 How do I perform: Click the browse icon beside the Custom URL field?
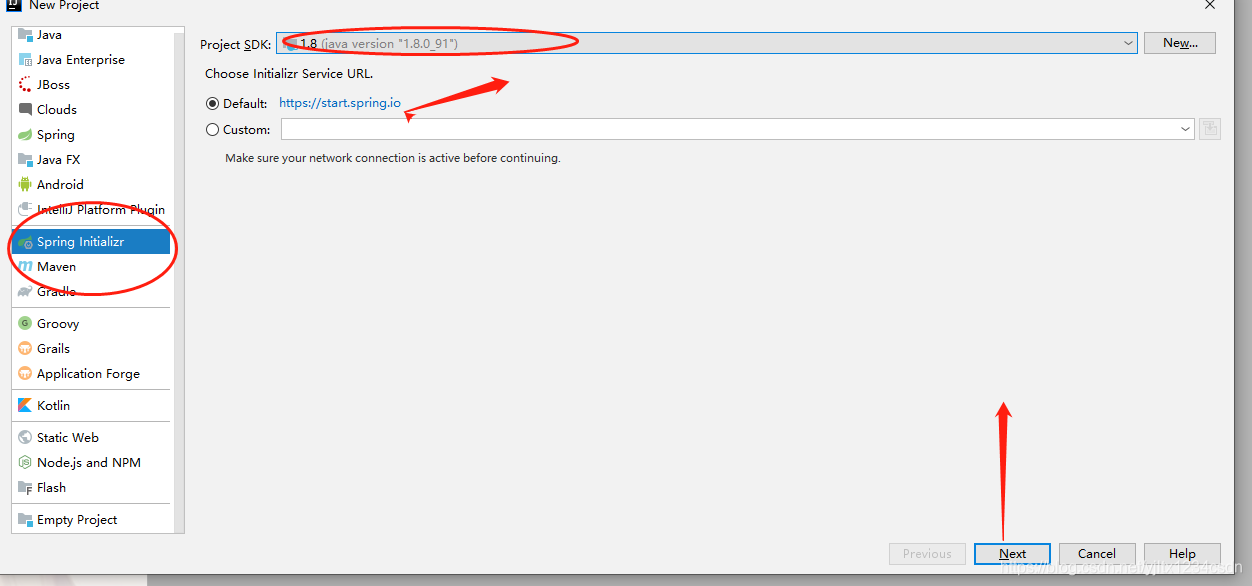1210,129
